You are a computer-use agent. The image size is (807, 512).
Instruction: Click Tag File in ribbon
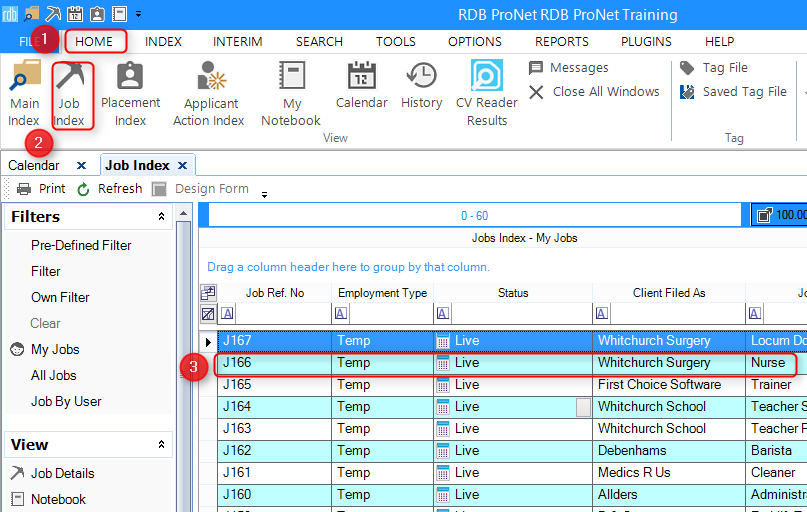[x=714, y=67]
